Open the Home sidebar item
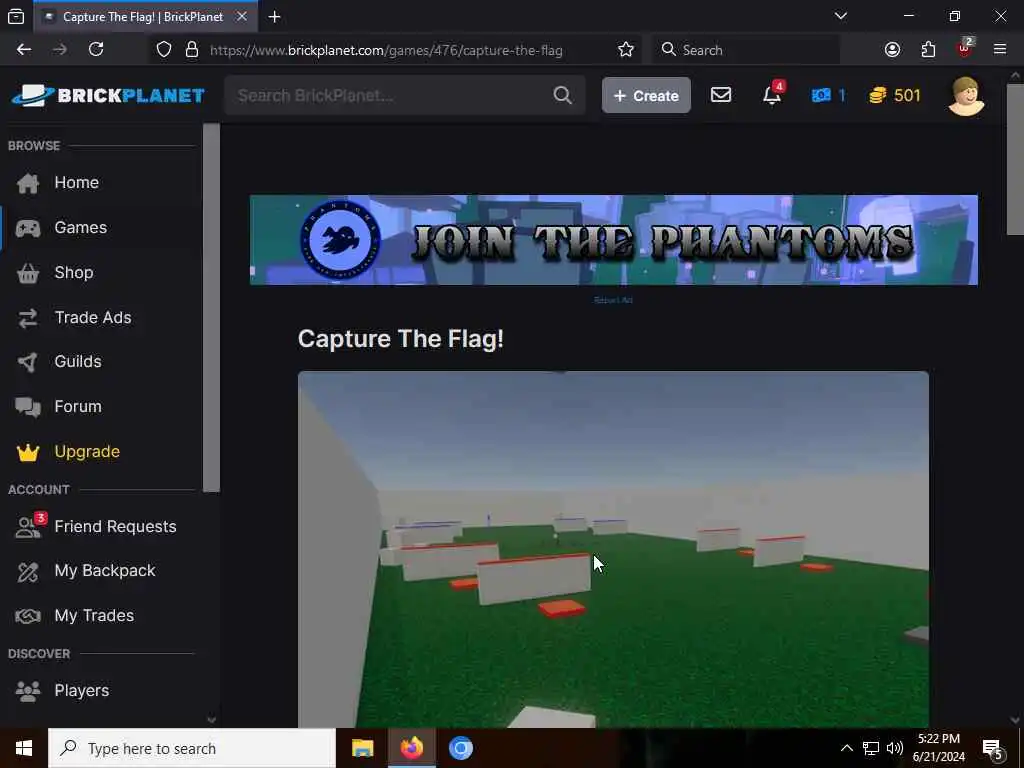This screenshot has width=1024, height=768. (101, 183)
